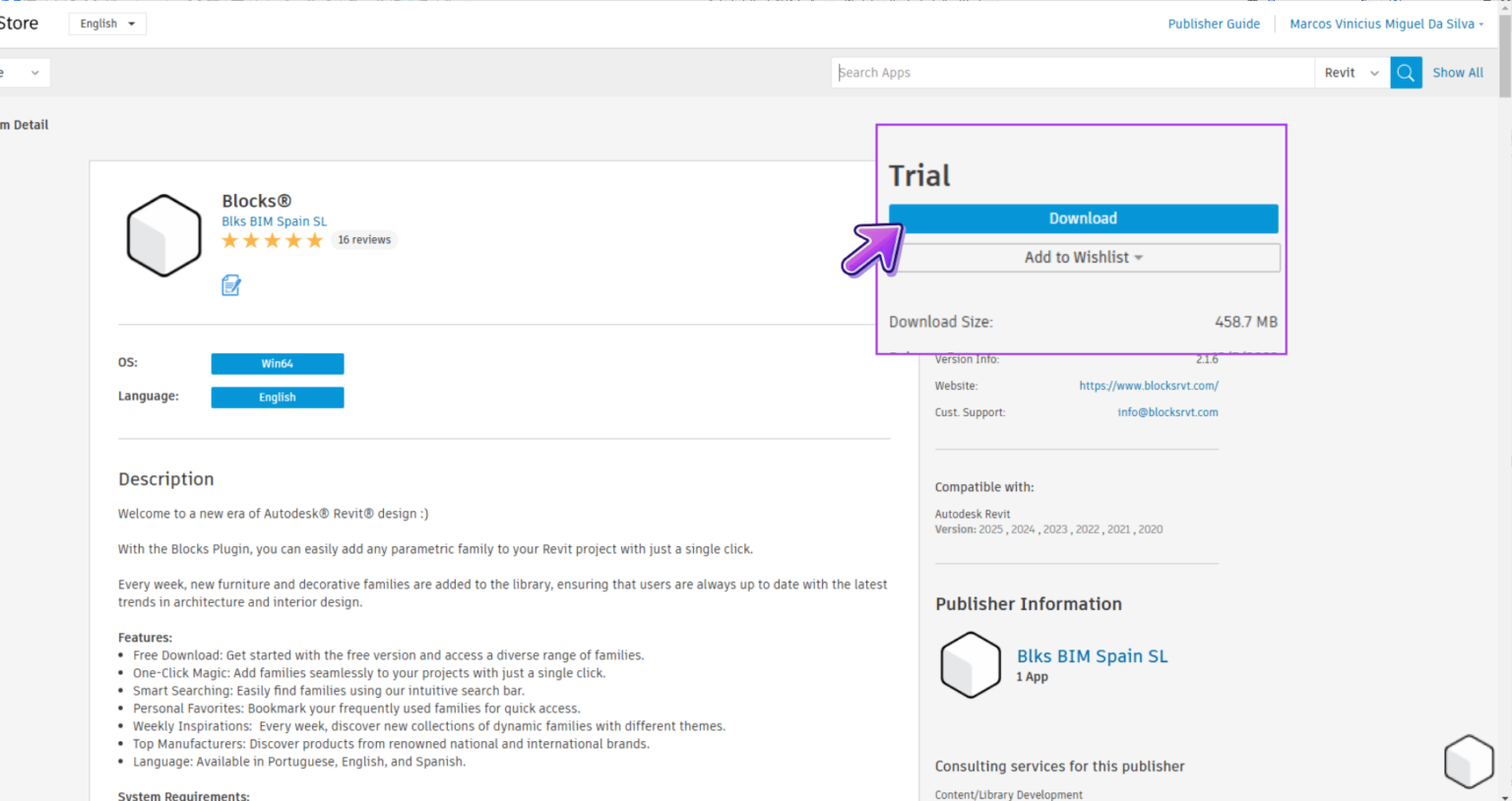Click the Show All link
Screen dimensions: 1512x801
click(x=1457, y=72)
